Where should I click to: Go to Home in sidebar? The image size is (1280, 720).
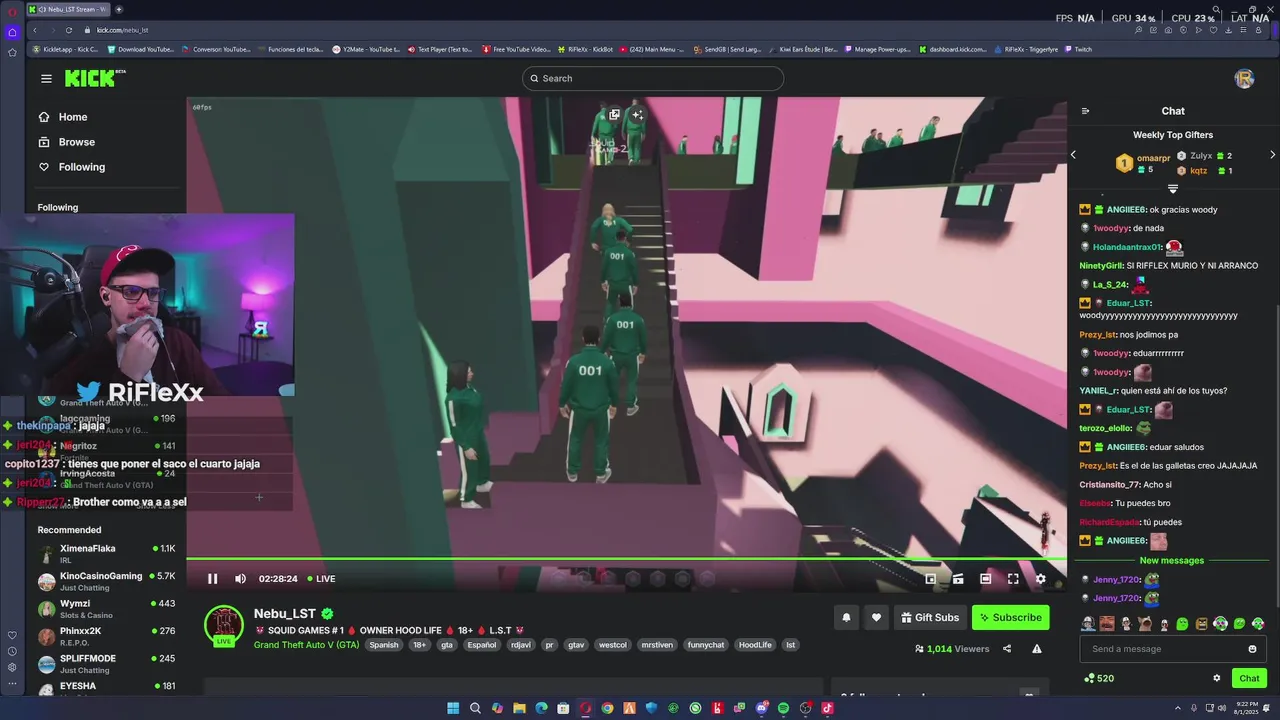(72, 117)
